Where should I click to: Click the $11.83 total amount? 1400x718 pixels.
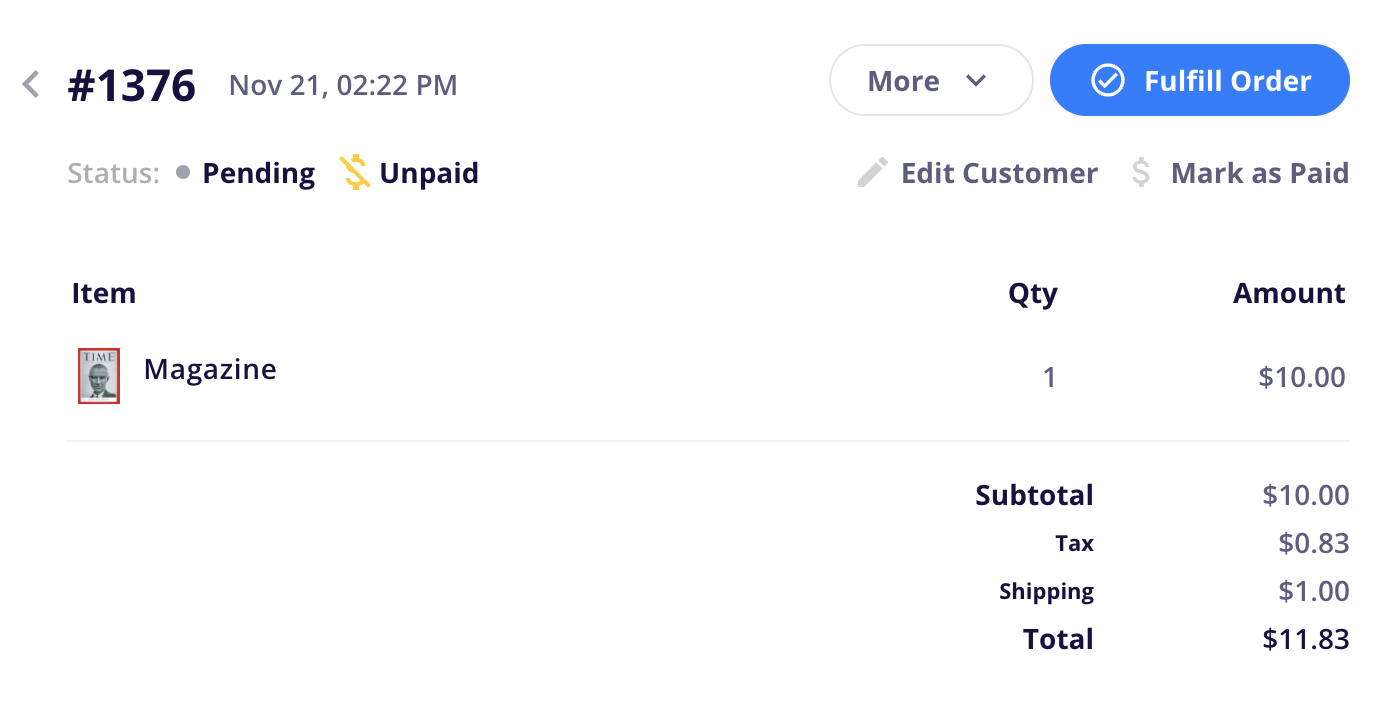point(1305,639)
